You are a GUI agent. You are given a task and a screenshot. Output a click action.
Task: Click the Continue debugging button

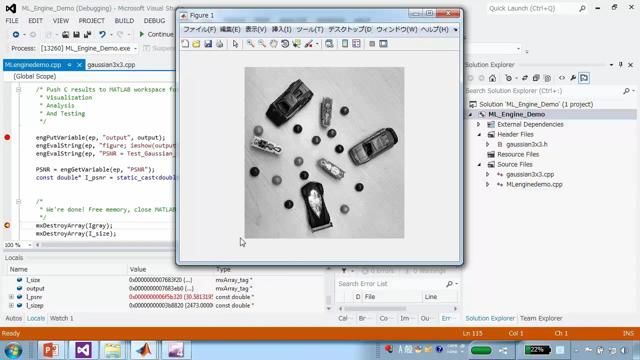coord(156,34)
